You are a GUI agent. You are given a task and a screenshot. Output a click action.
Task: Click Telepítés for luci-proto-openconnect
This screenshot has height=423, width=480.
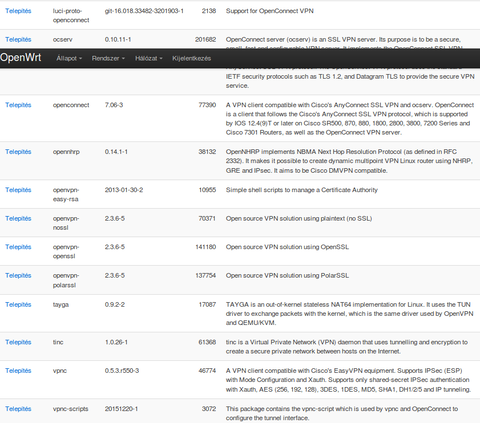[x=18, y=11]
